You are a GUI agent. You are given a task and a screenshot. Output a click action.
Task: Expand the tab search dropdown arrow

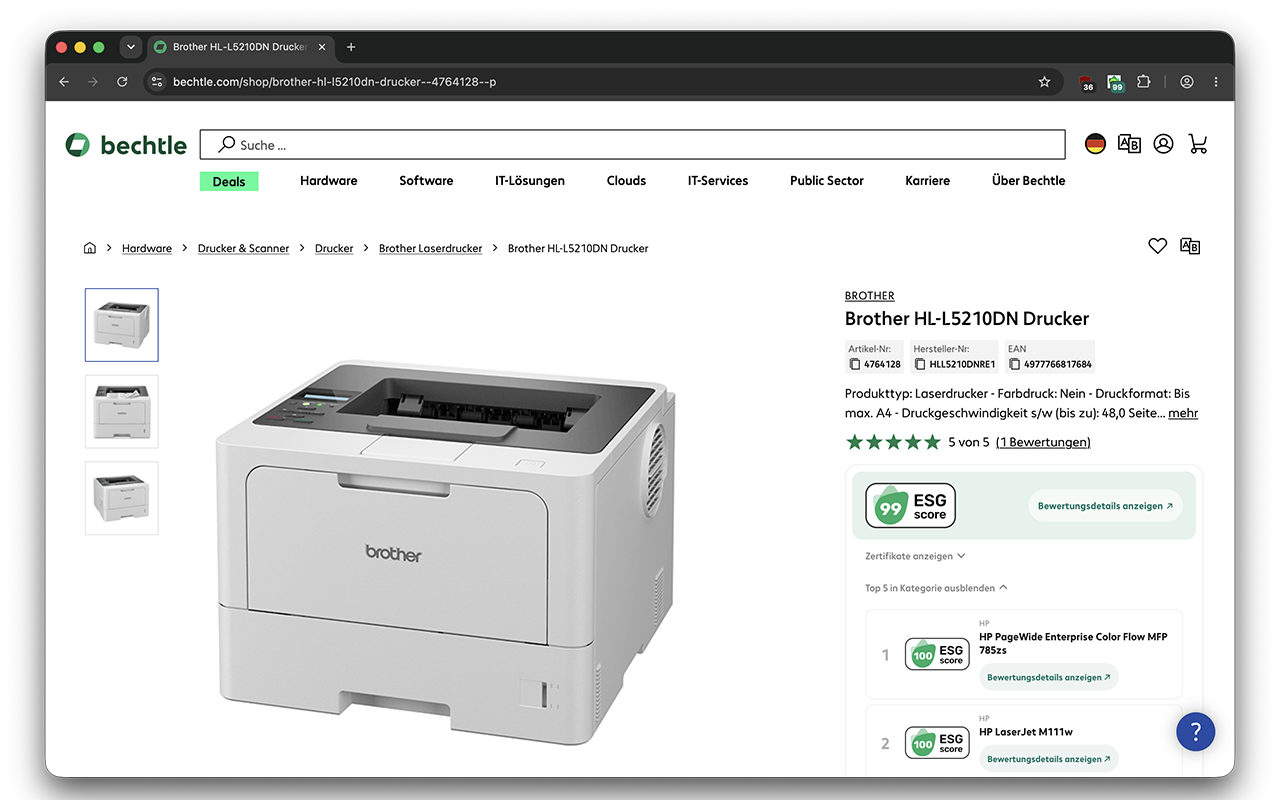(x=130, y=47)
